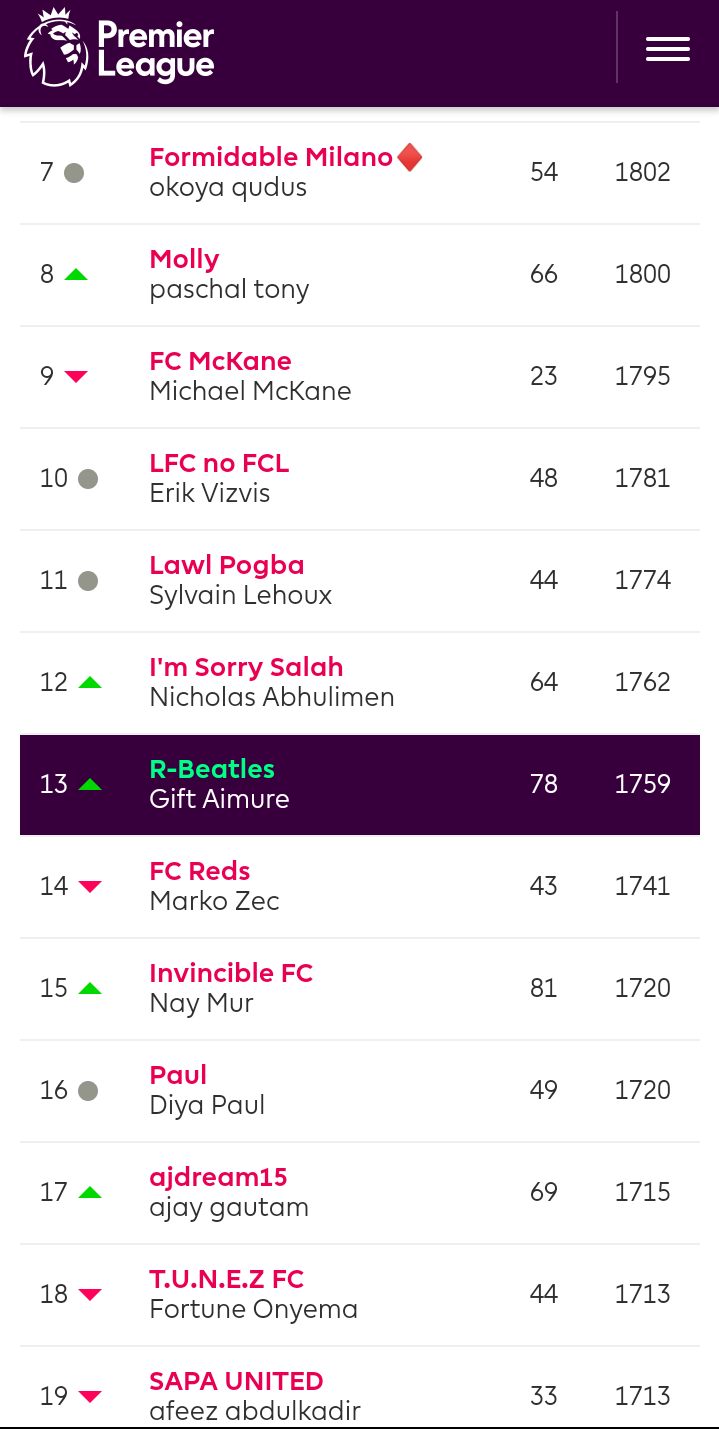Screen dimensions: 719x1429
Task: Click red down arrow for T.U.N.E.Z FC
Action: [90, 1295]
